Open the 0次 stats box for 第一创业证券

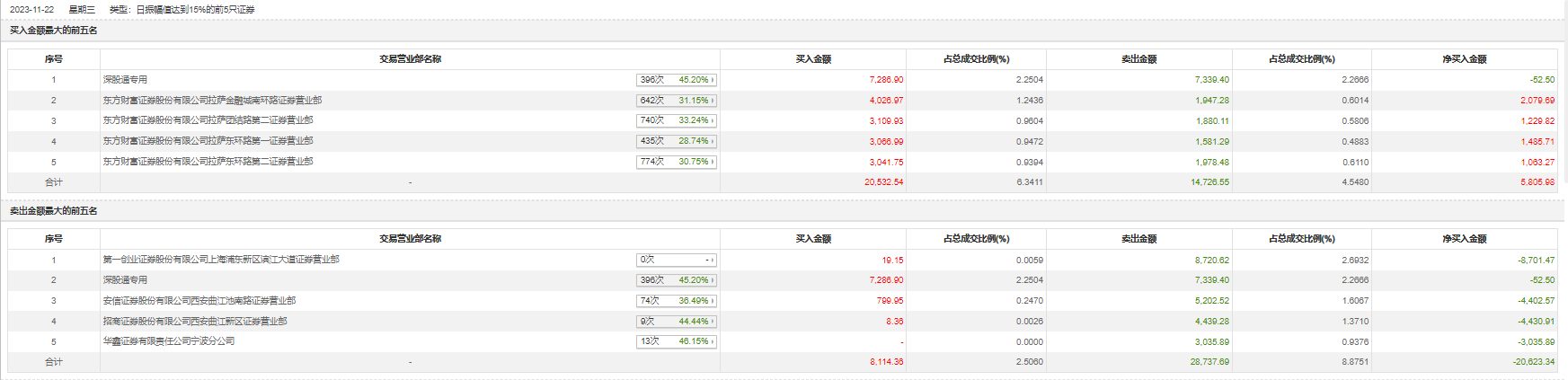[x=676, y=260]
